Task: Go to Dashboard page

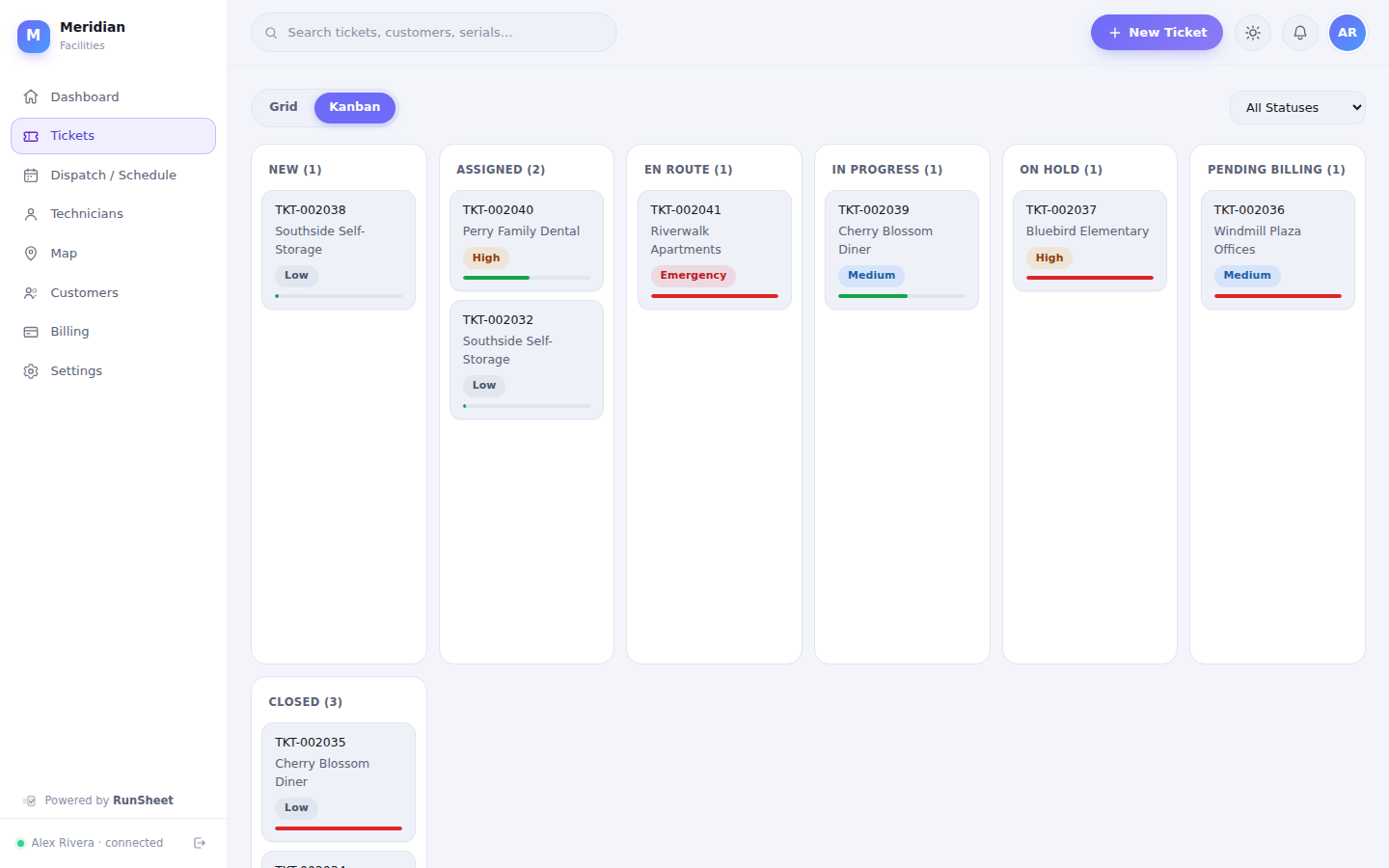Action: tap(113, 96)
